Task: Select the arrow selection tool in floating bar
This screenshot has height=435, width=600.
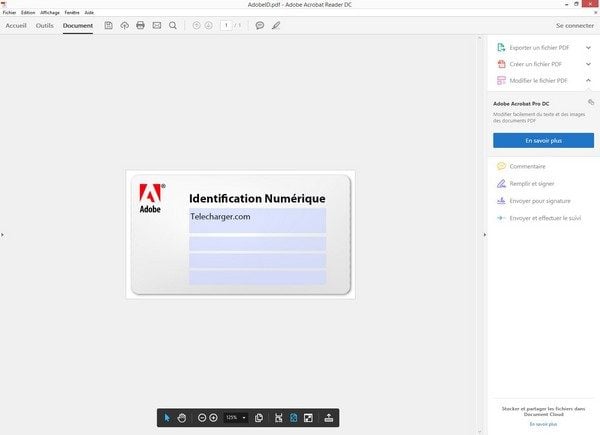Action: click(167, 418)
